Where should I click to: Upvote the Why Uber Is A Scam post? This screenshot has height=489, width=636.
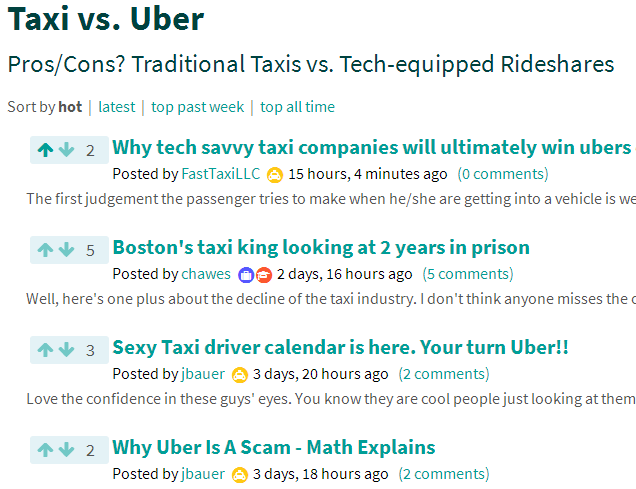(x=45, y=450)
